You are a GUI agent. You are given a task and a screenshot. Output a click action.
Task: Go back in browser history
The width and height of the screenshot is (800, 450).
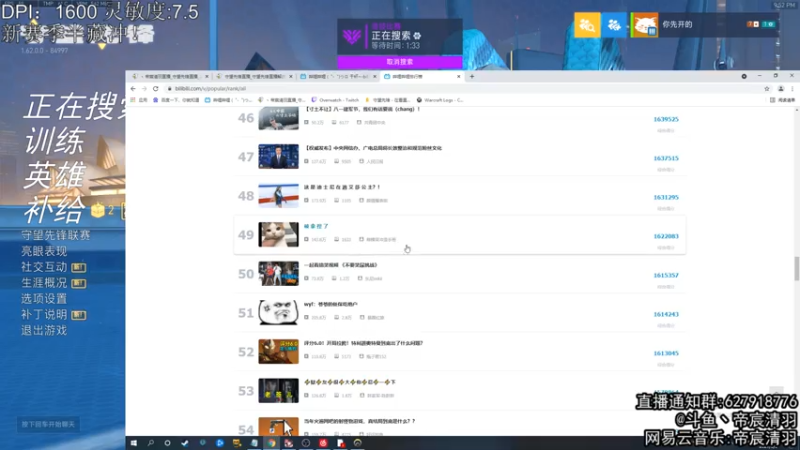click(133, 89)
